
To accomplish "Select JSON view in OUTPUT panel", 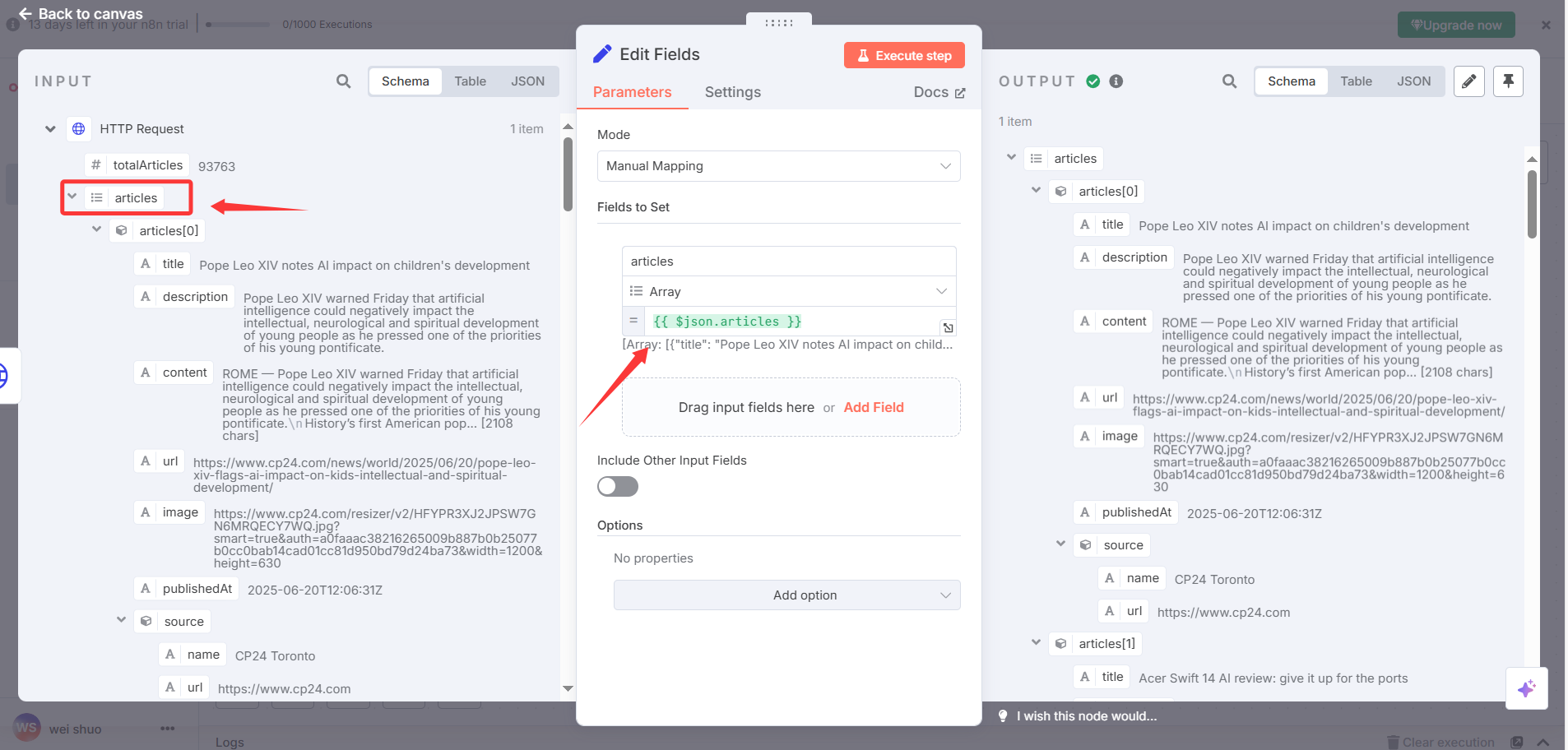I will [x=1414, y=81].
